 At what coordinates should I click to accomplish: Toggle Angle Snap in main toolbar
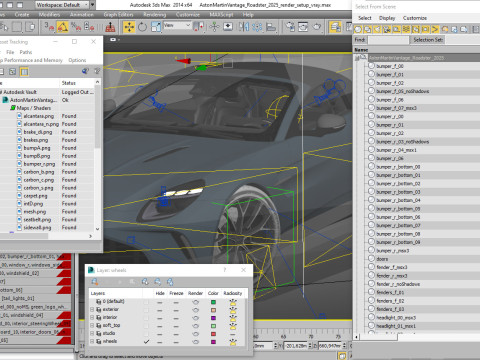(x=62, y=27)
